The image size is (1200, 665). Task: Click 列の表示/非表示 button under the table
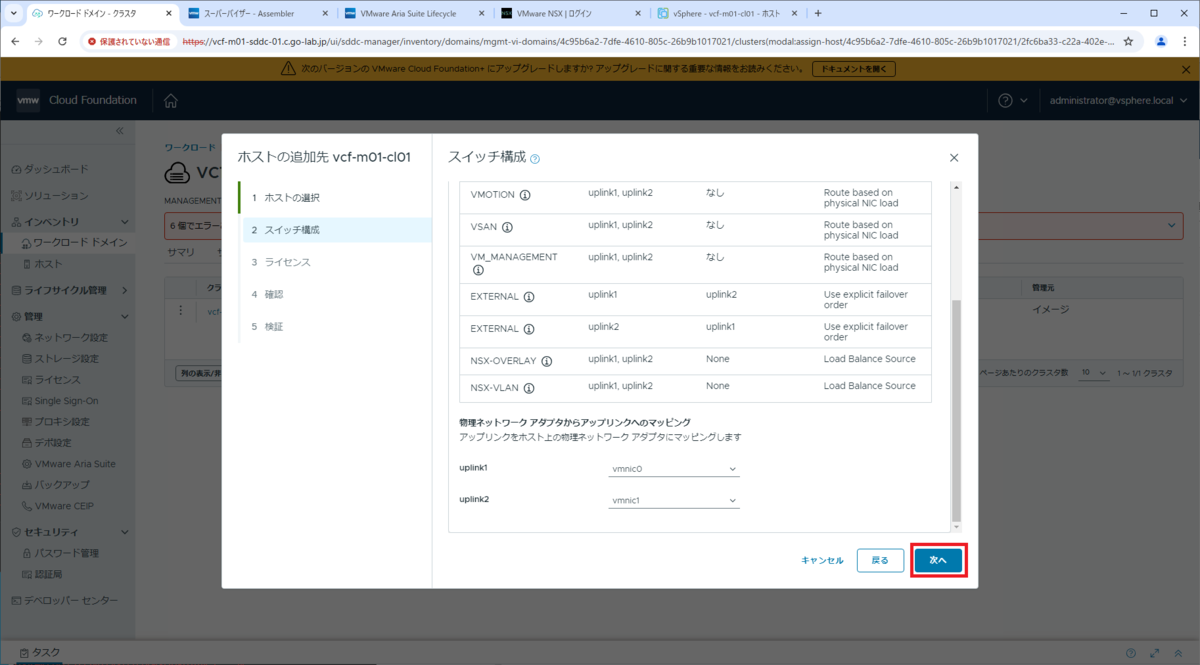click(198, 373)
